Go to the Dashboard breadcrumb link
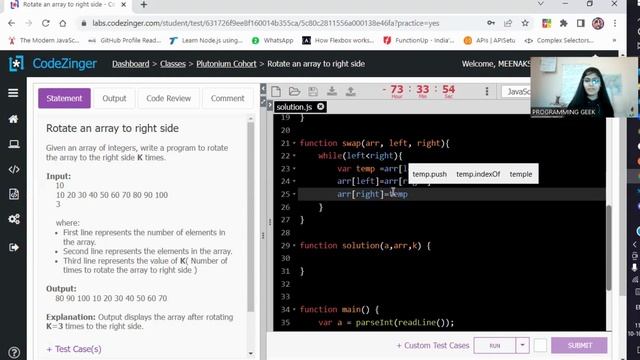The width and height of the screenshot is (640, 360). [x=131, y=64]
